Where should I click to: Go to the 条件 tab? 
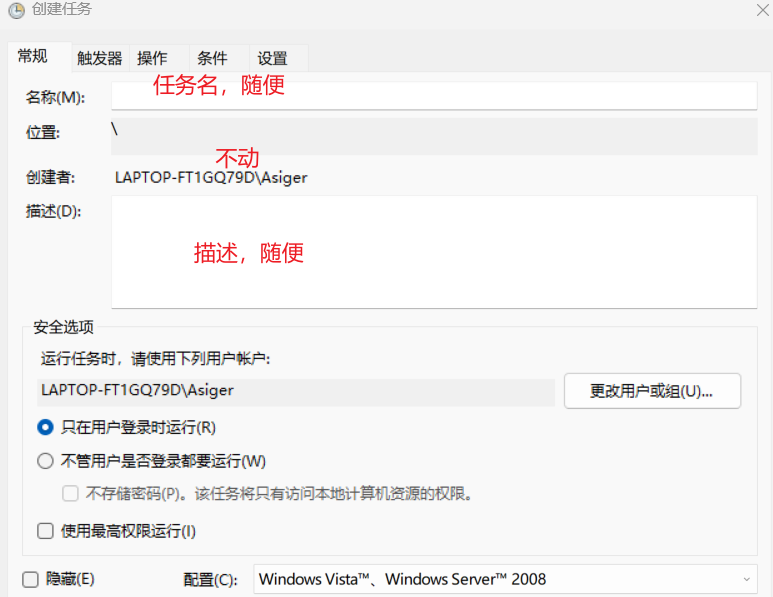click(212, 58)
